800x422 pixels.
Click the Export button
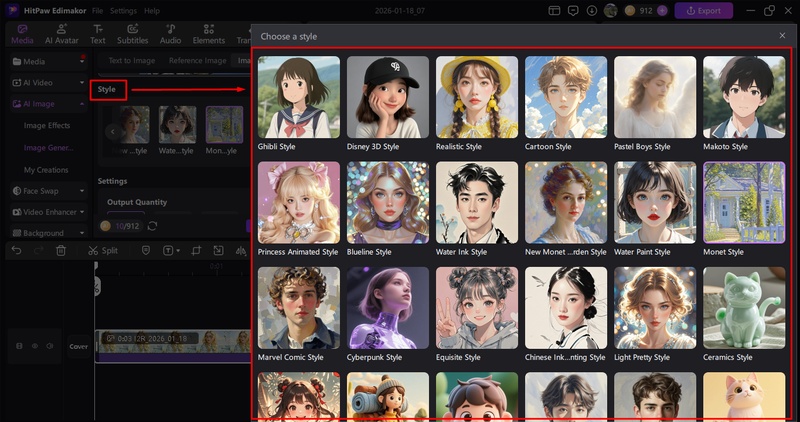(x=704, y=11)
